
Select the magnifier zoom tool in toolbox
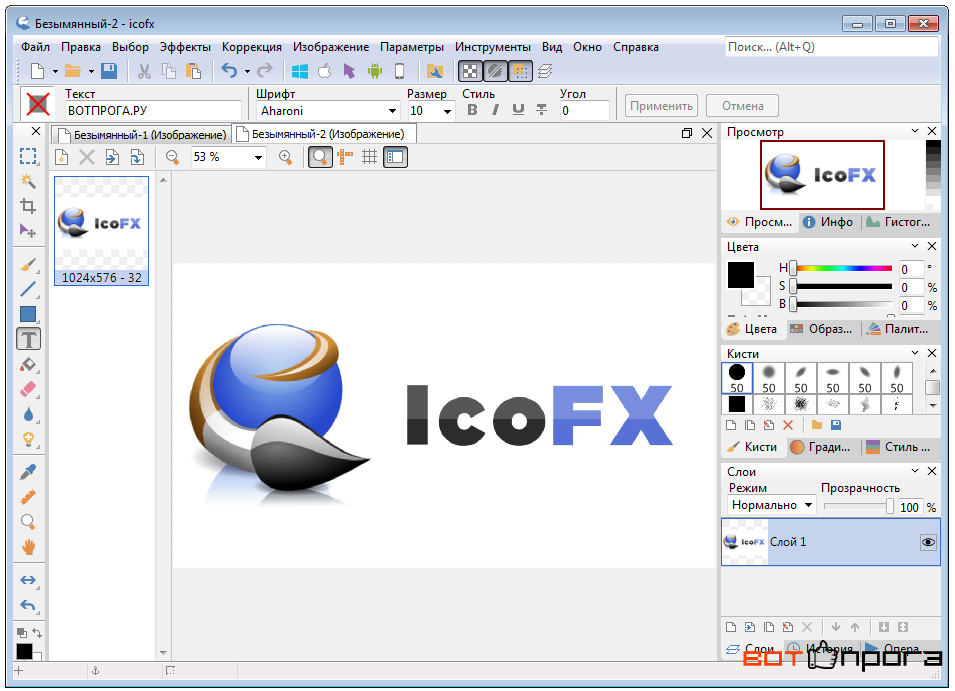click(x=28, y=522)
